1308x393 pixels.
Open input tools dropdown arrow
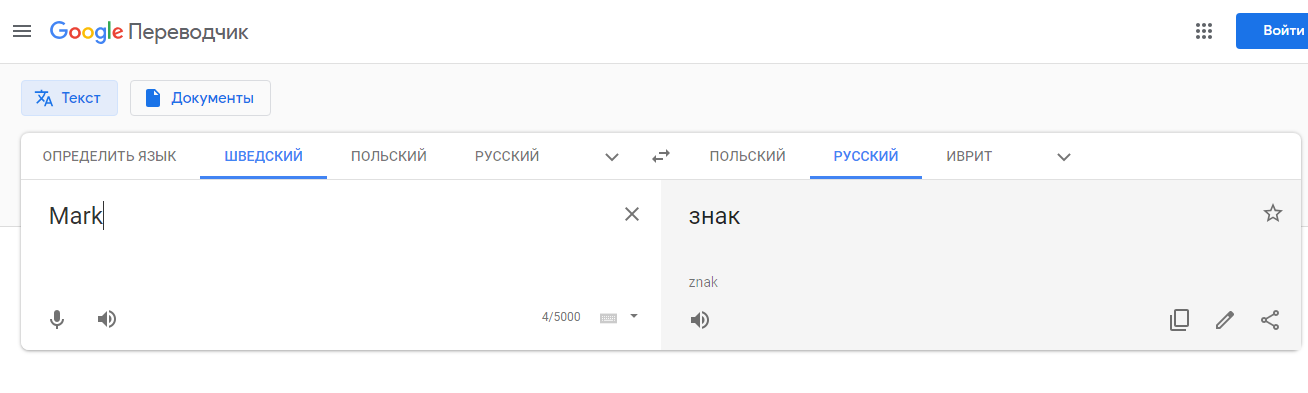633,316
